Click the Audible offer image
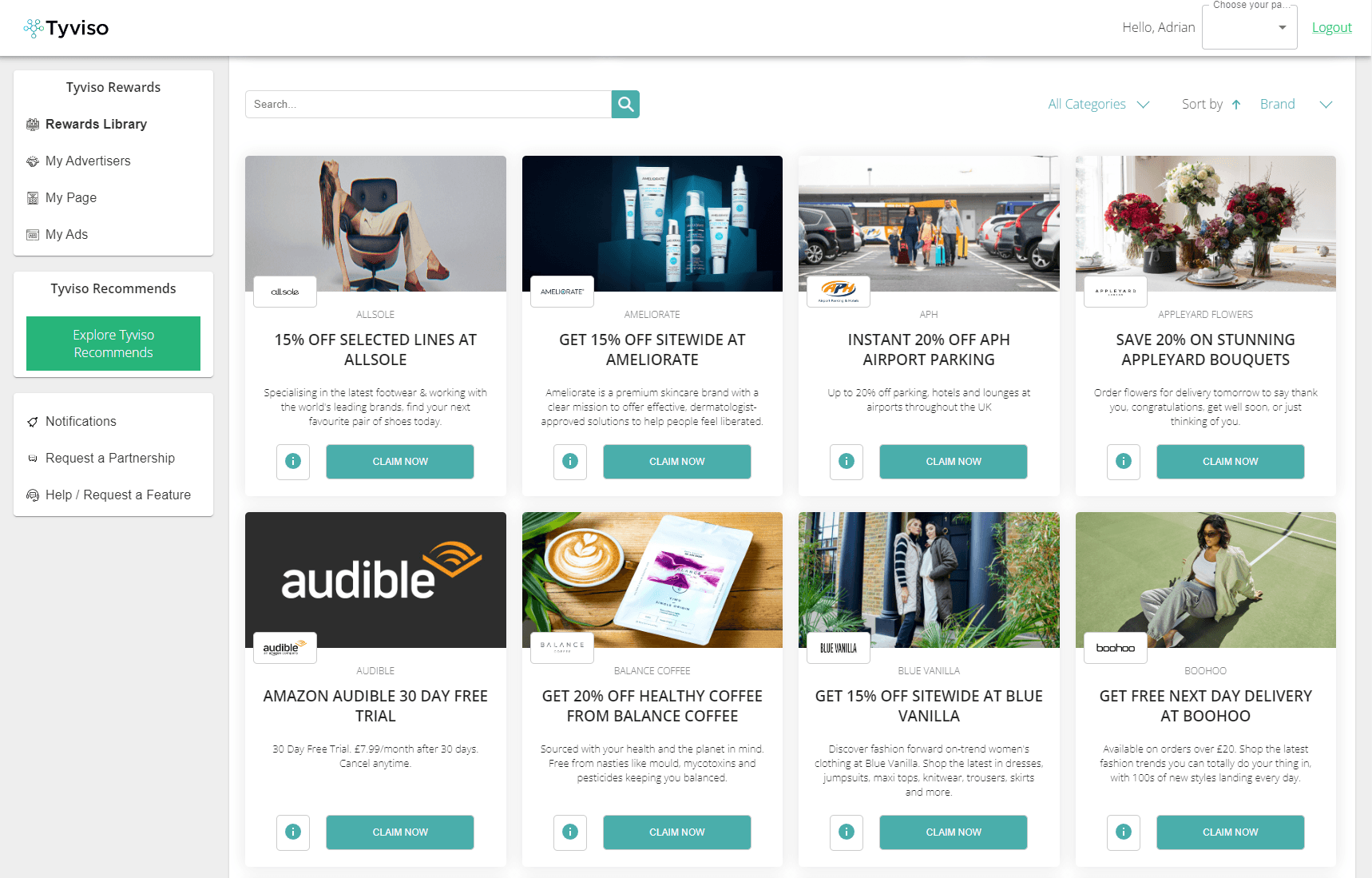The height and width of the screenshot is (878, 1372). 375,580
